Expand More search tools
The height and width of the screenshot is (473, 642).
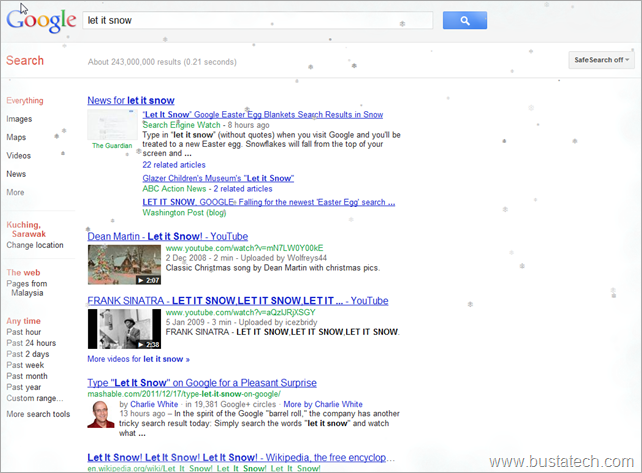[x=38, y=414]
